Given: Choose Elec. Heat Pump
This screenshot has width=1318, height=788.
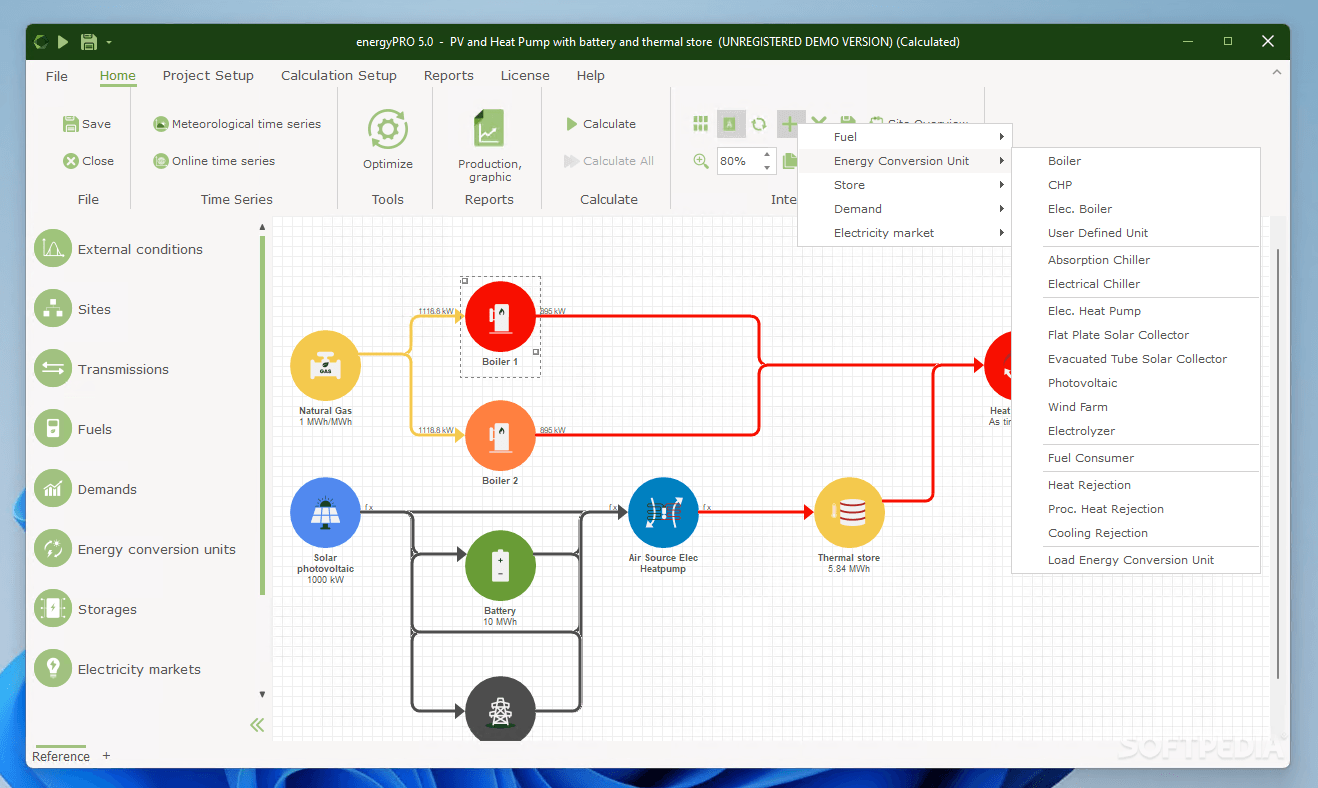Looking at the screenshot, I should click(x=1136, y=311).
